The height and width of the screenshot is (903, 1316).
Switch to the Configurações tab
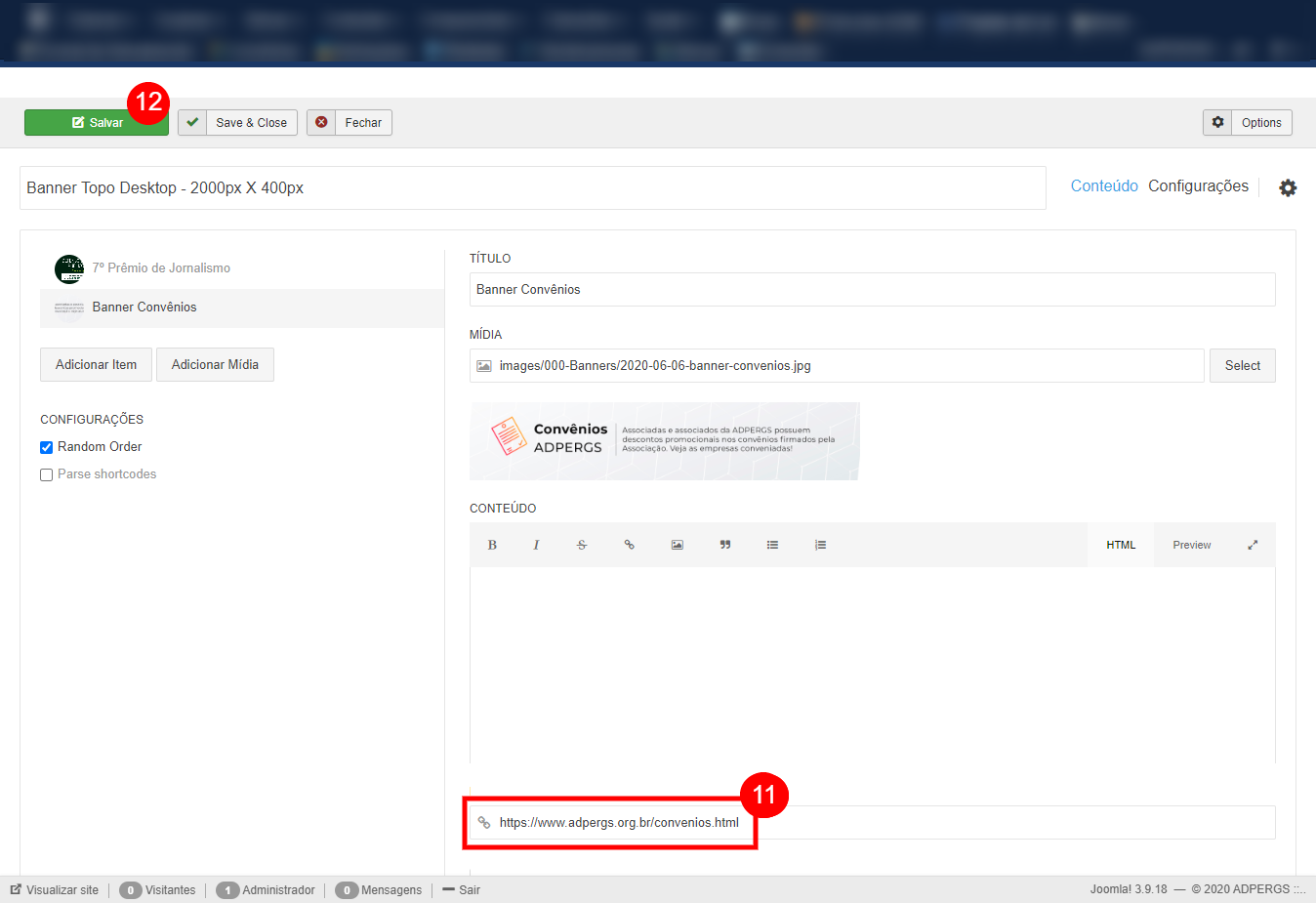tap(1198, 186)
